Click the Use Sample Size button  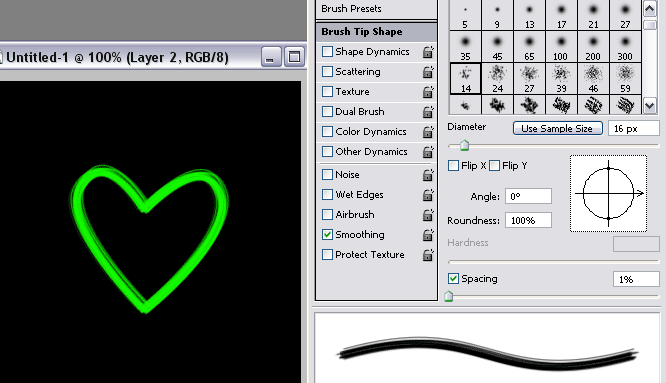(558, 128)
